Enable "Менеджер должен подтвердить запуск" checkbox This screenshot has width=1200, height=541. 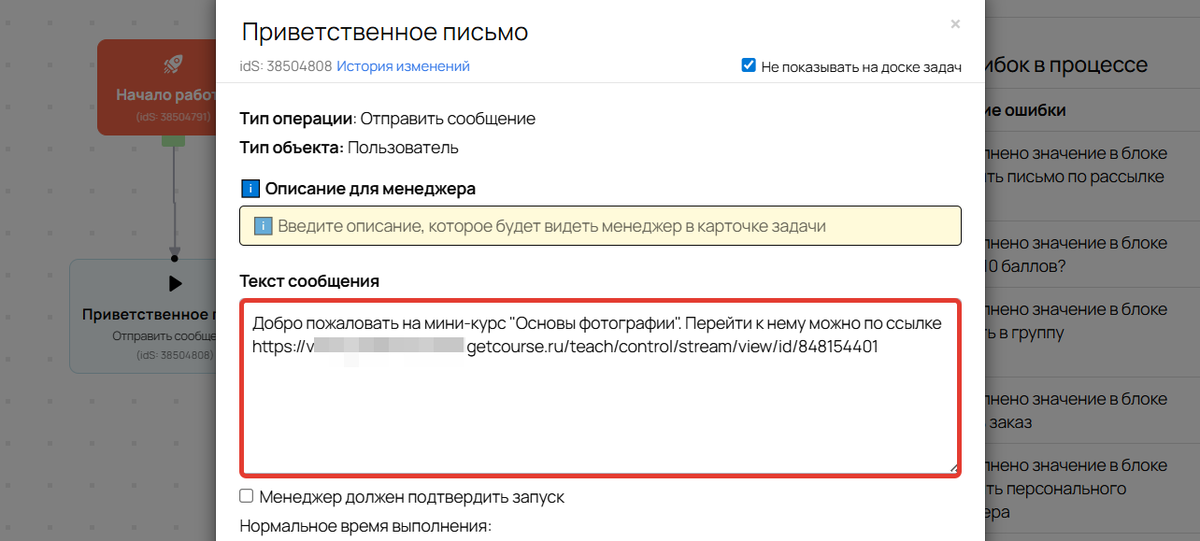coord(246,496)
